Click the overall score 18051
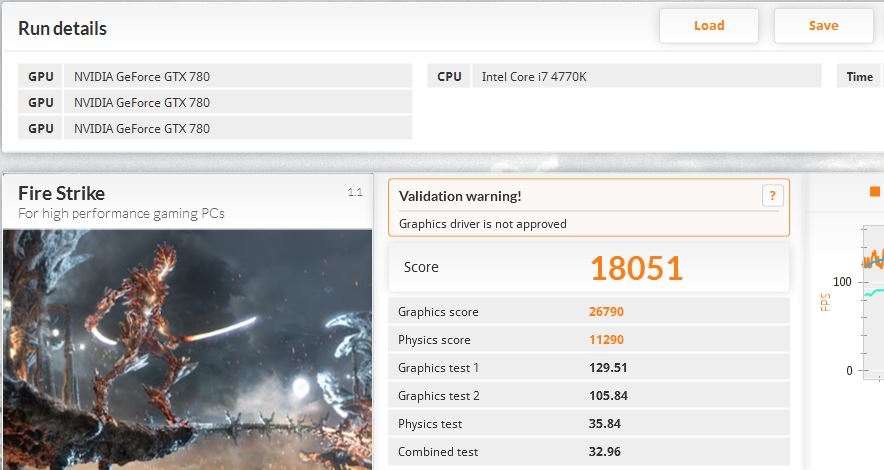 (x=636, y=268)
